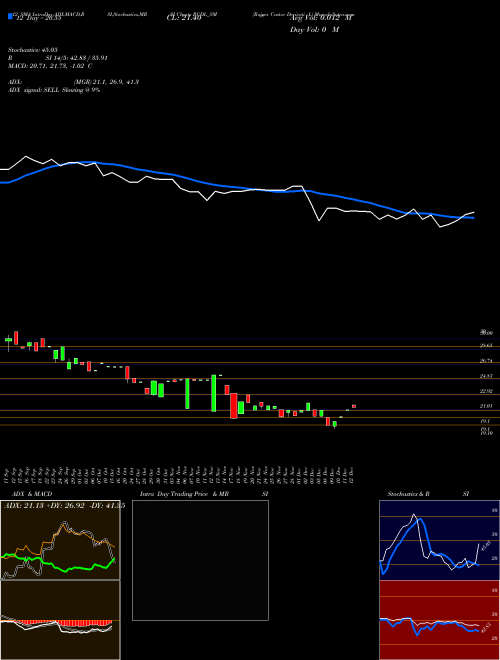This screenshot has width=500, height=660.
Task: Open the red RSI chart panel
Action: pyautogui.click(x=439, y=620)
